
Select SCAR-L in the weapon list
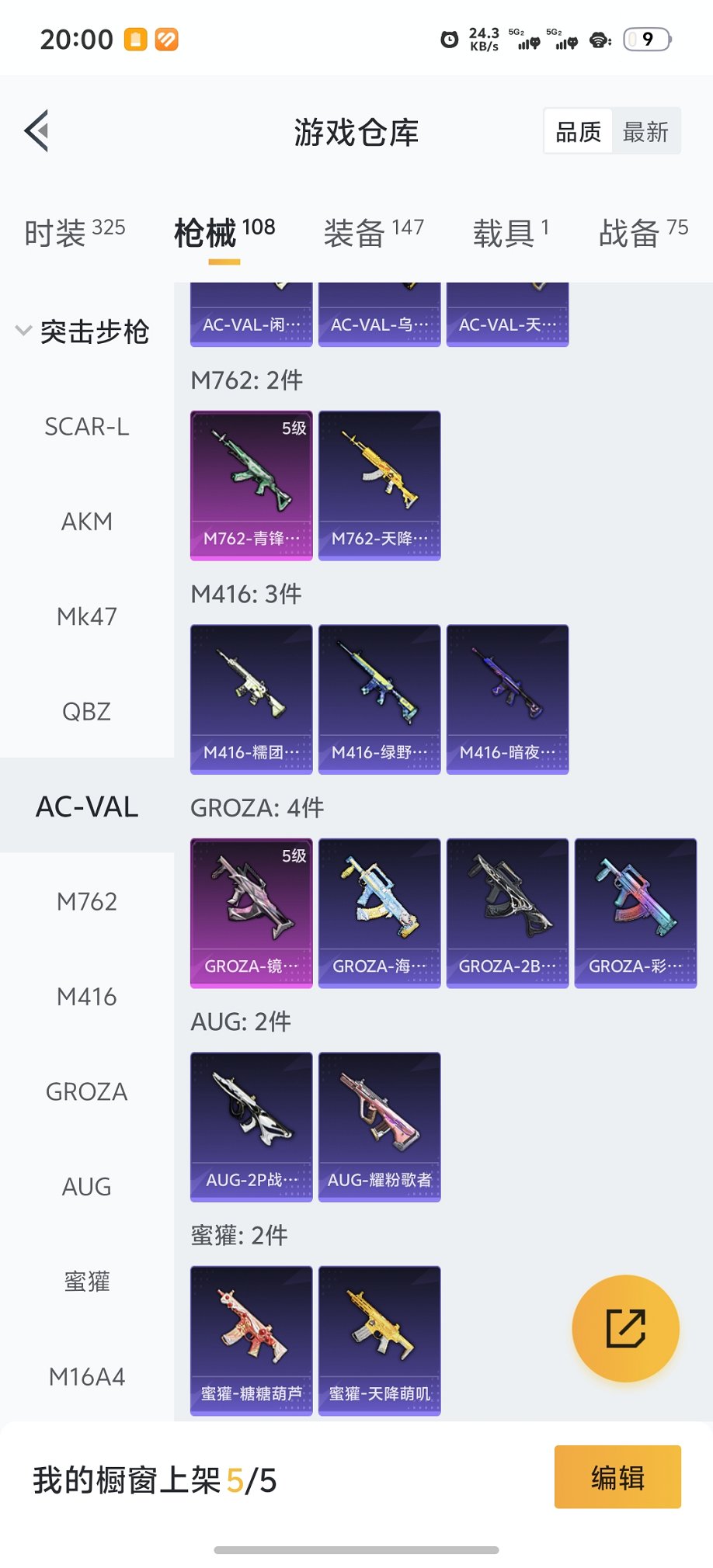[87, 426]
